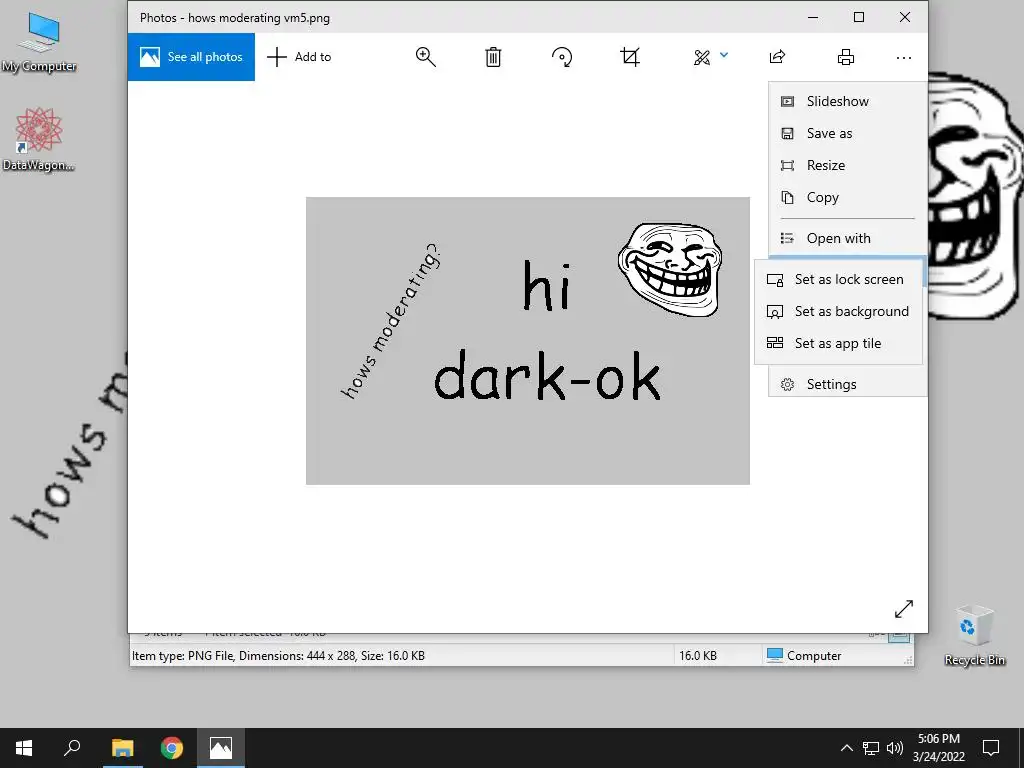1024x768 pixels.
Task: Open Settings from the menu
Action: (x=848, y=384)
